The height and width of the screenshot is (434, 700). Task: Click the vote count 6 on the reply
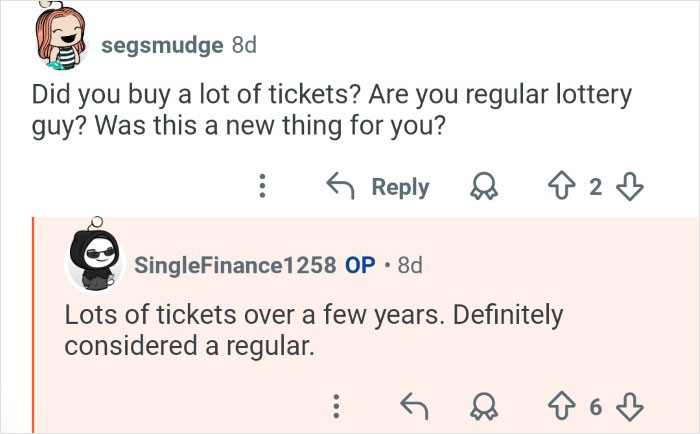[594, 406]
